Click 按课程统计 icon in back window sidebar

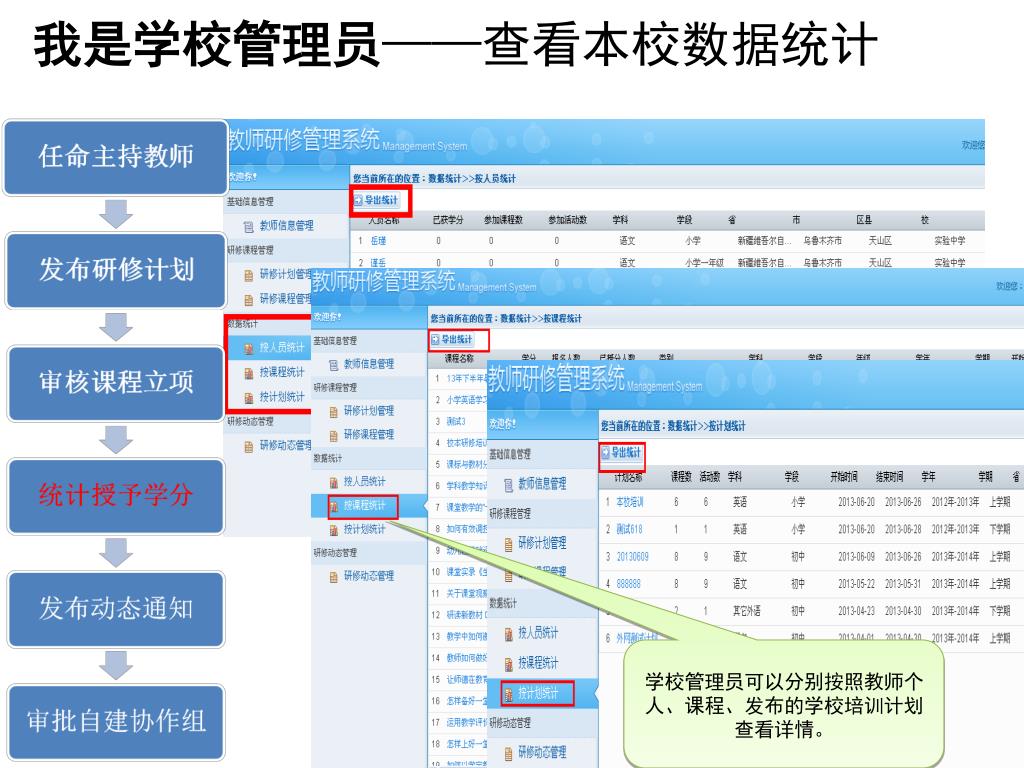tap(248, 373)
